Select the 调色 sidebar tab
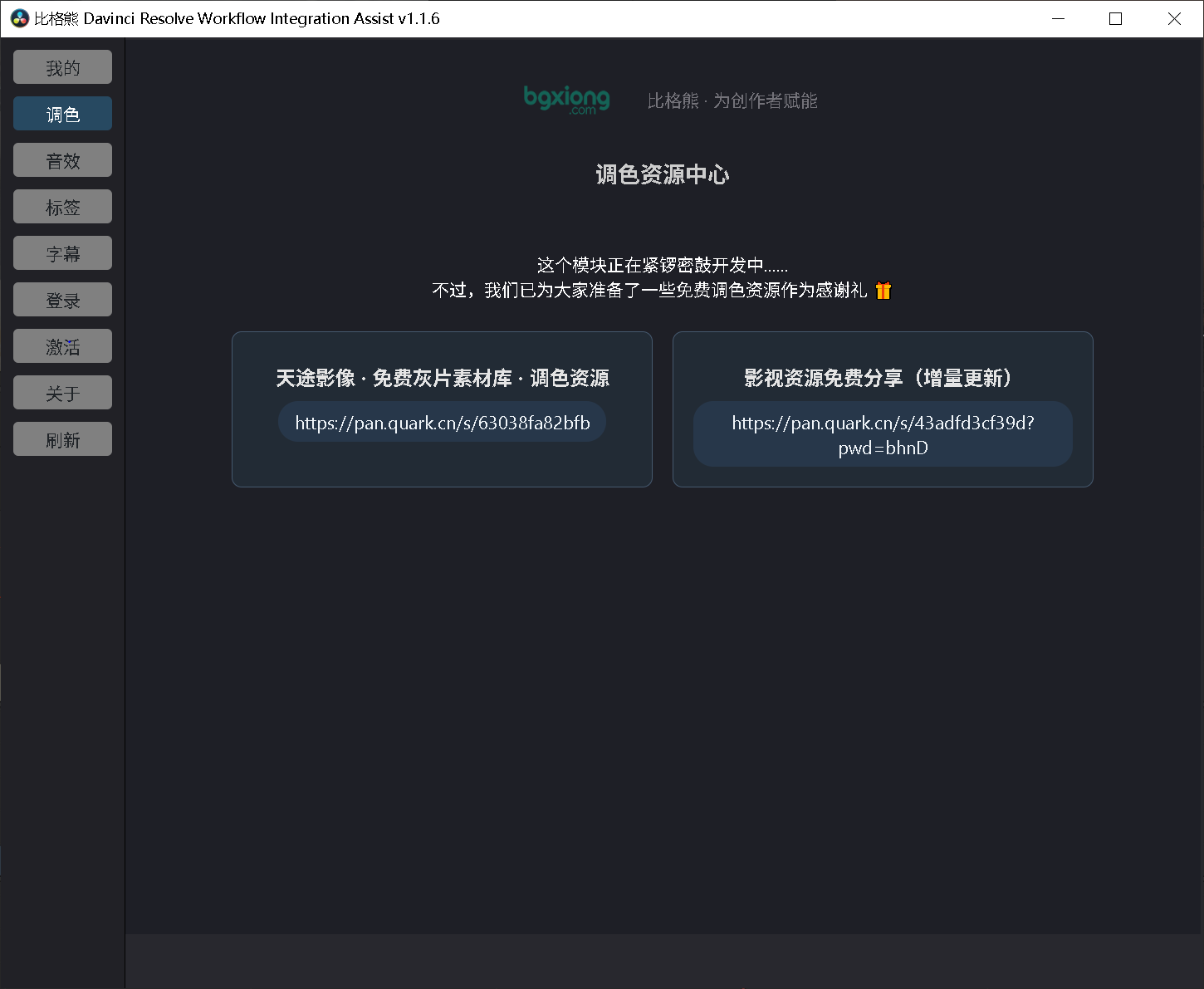 [x=62, y=114]
